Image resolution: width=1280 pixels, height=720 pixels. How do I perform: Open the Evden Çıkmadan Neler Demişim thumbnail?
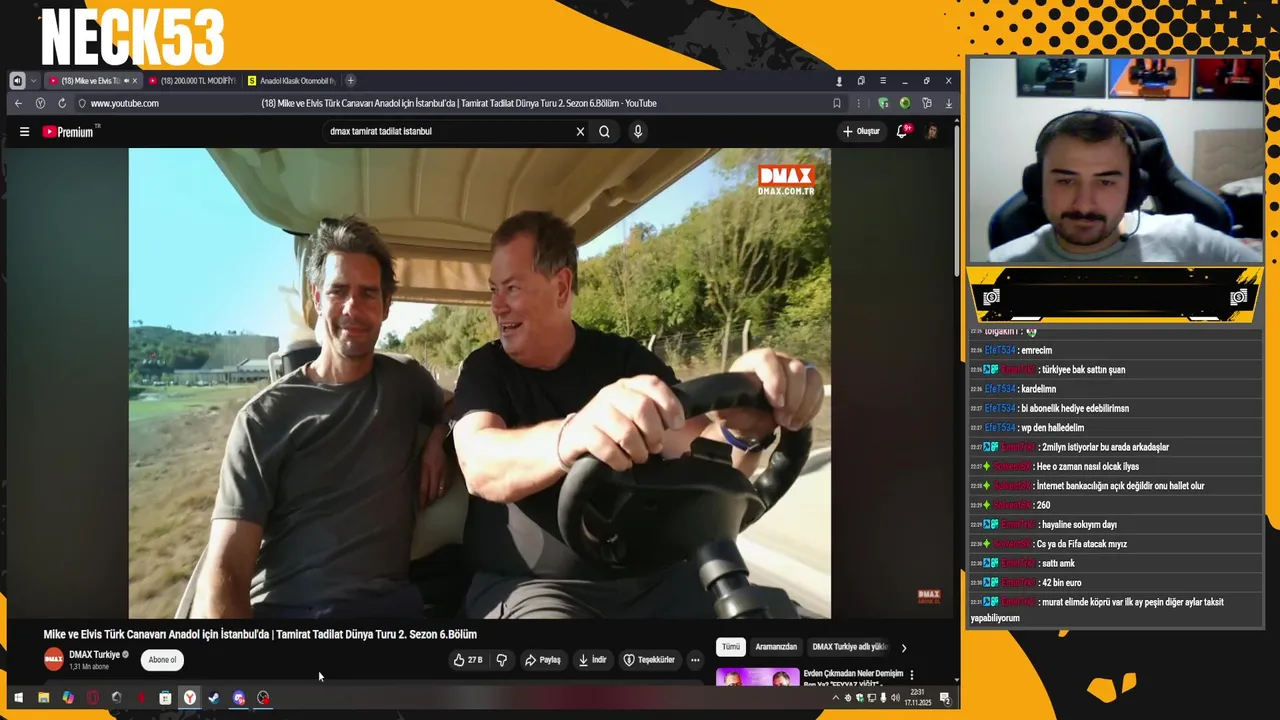coord(757,677)
